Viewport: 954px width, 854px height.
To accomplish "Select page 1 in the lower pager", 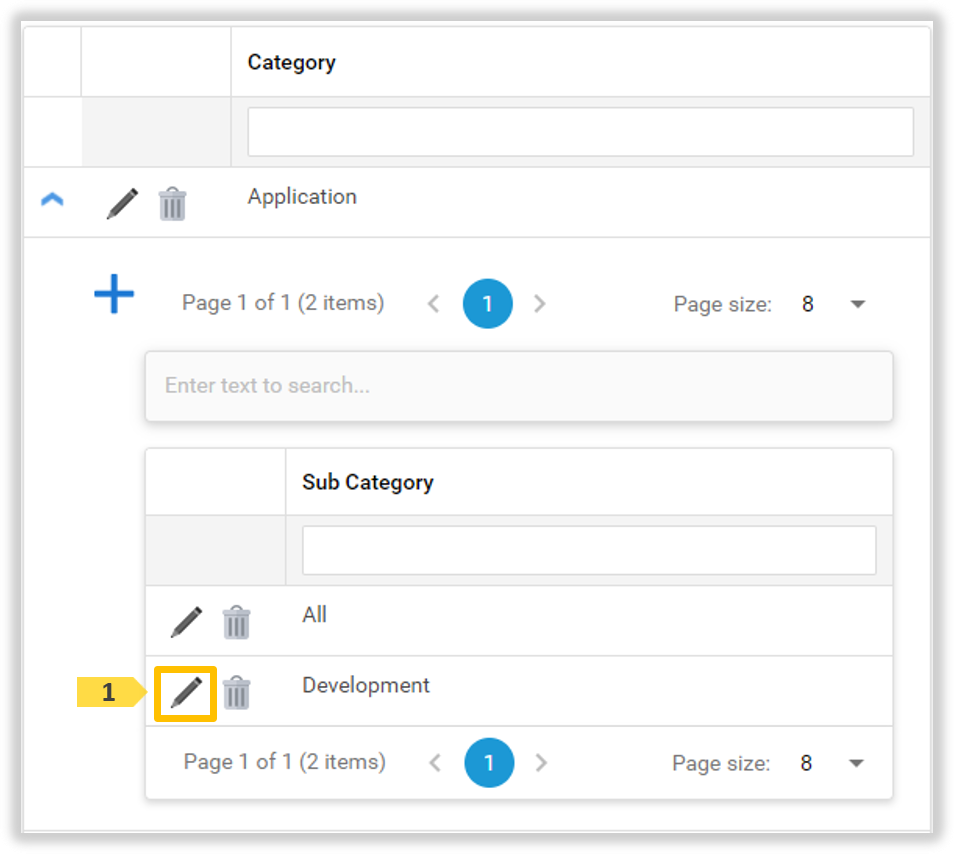I will click(489, 763).
